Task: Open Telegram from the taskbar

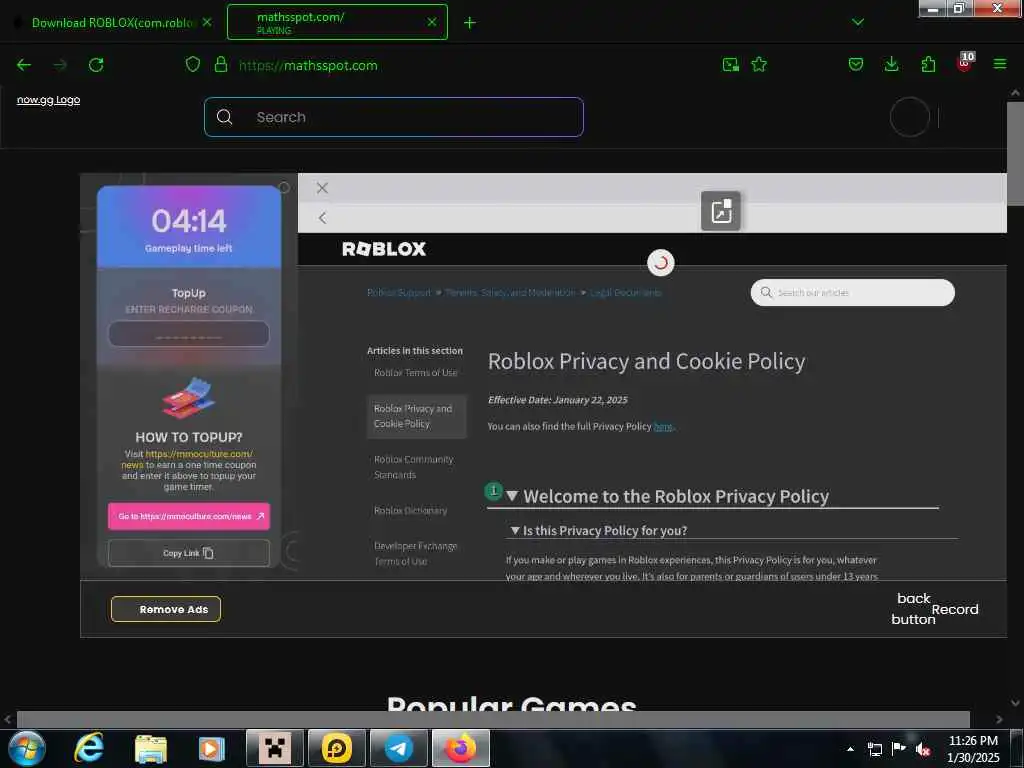Action: 398,748
